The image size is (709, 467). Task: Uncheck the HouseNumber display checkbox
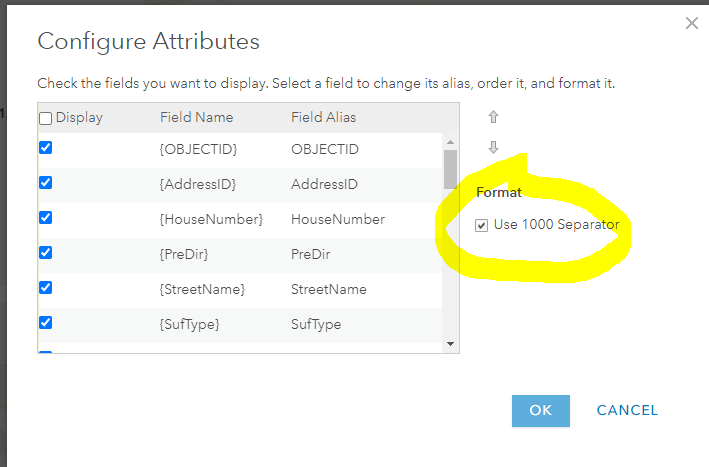pyautogui.click(x=45, y=218)
